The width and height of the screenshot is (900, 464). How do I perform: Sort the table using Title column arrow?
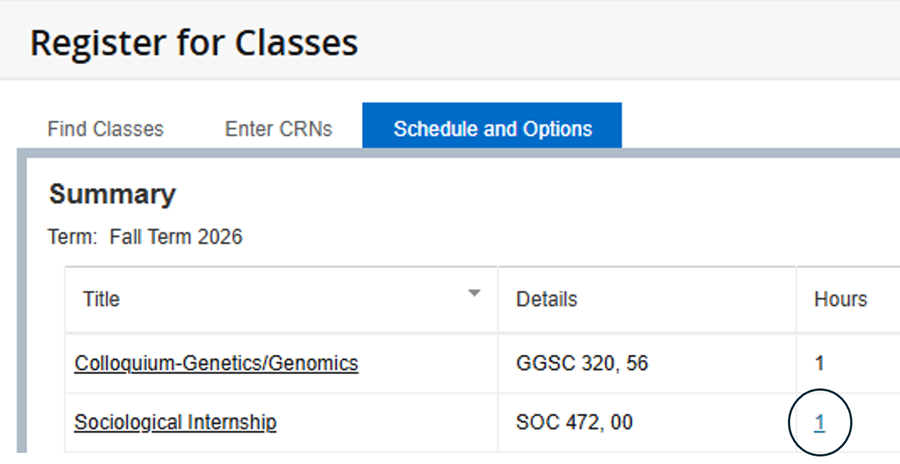pos(474,293)
